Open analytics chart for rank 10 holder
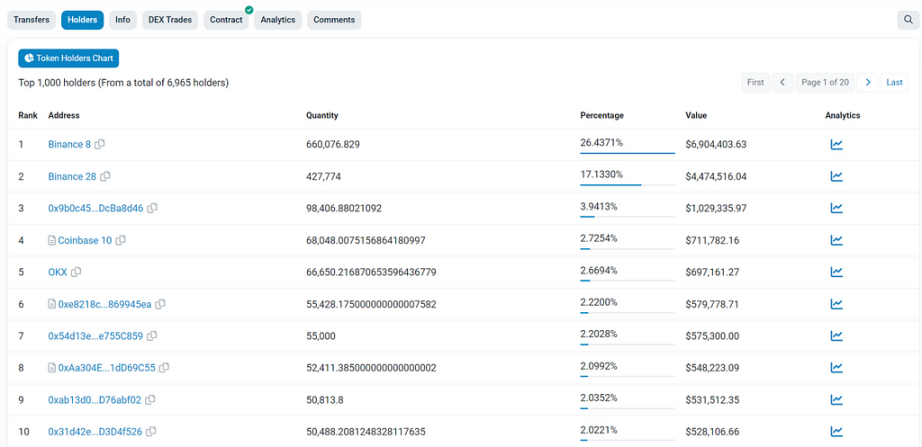The width and height of the screenshot is (922, 447). point(836,432)
